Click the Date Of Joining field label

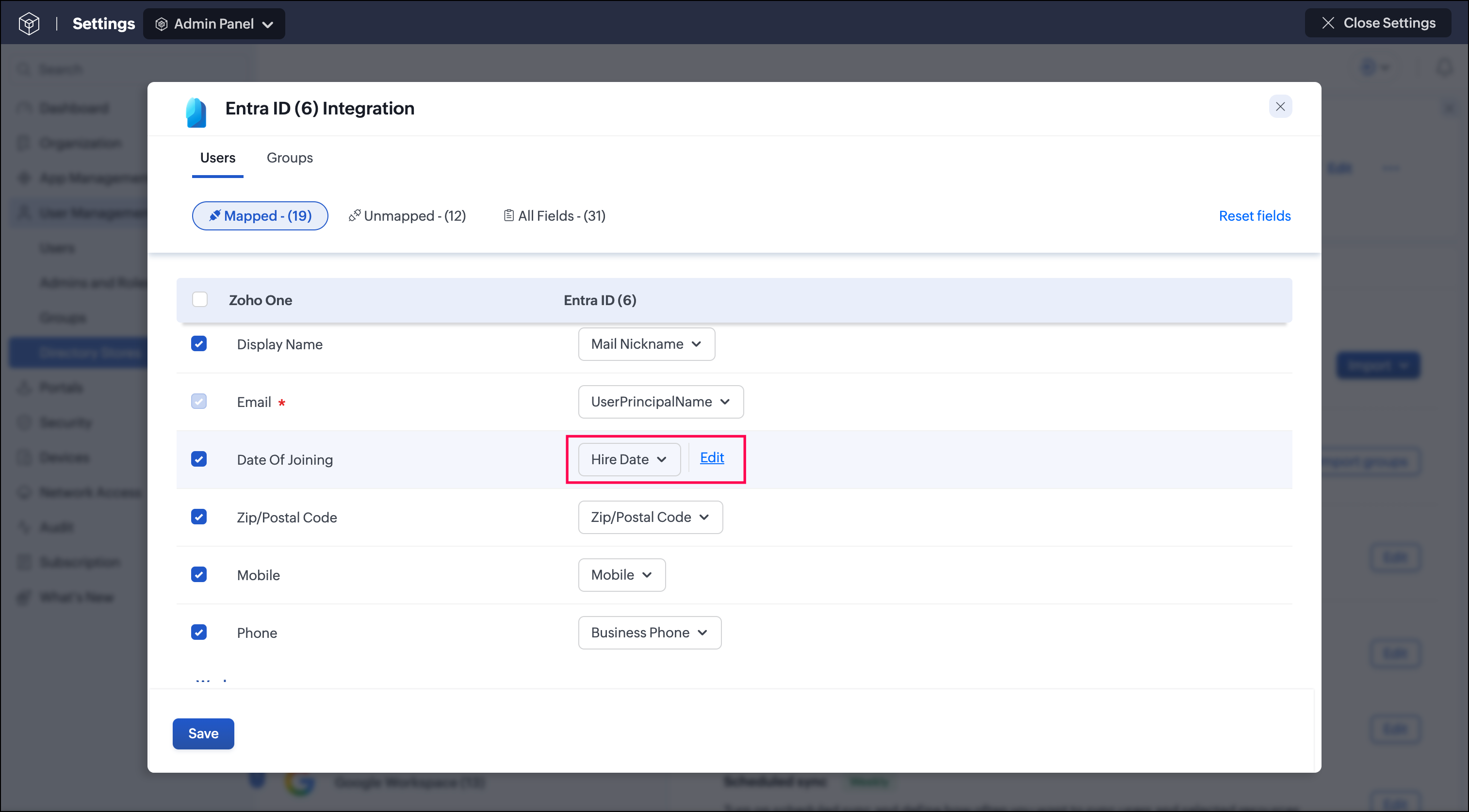click(285, 460)
